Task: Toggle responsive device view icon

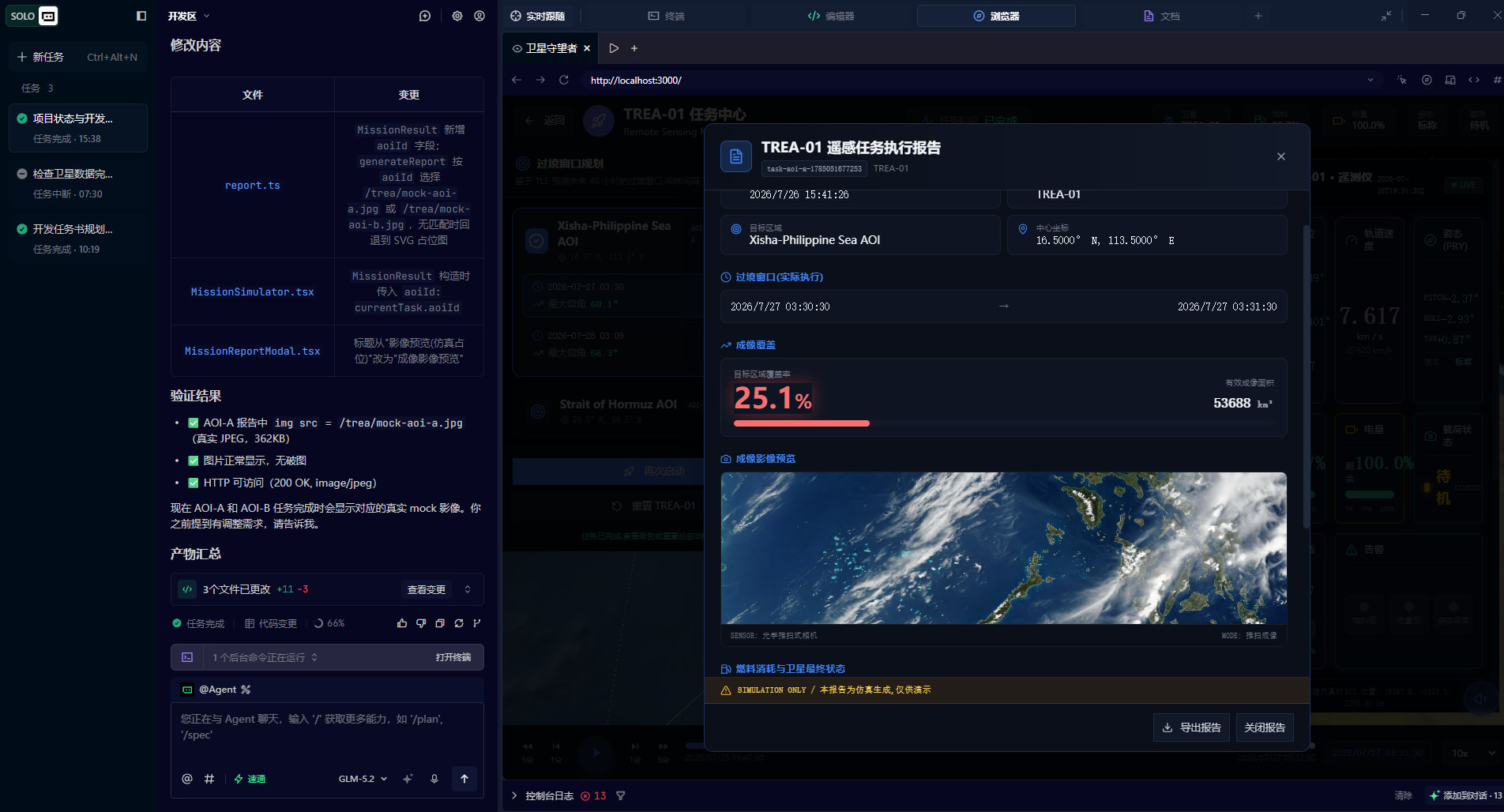Action: [x=1450, y=80]
